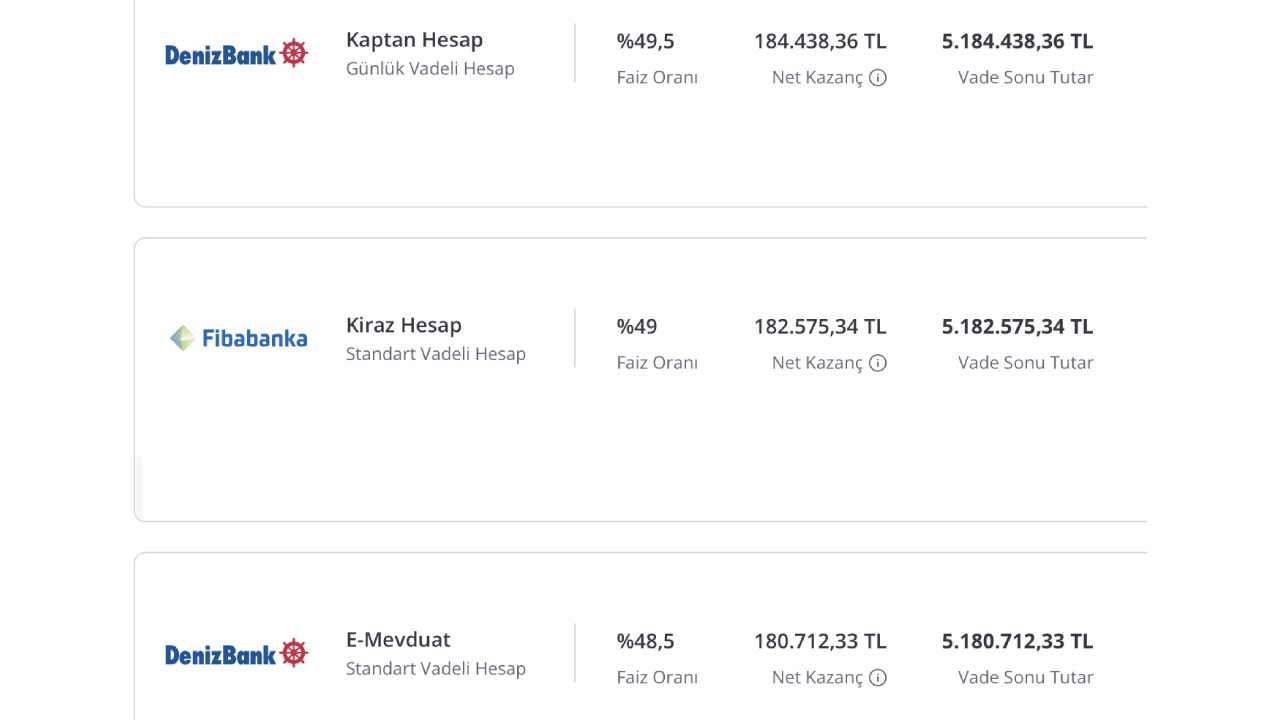Viewport: 1280px width, 720px height.
Task: Open the Kaptan Hesap account title
Action: [414, 40]
